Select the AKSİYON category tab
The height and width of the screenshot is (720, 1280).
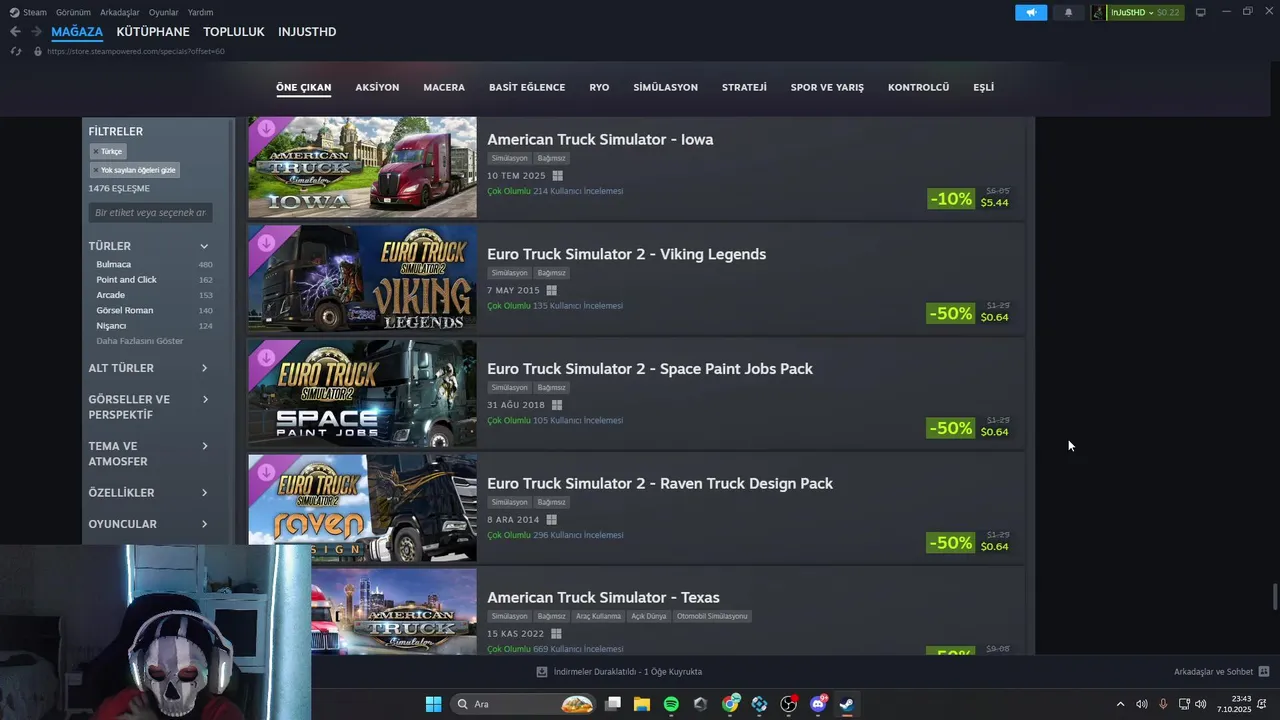(377, 87)
